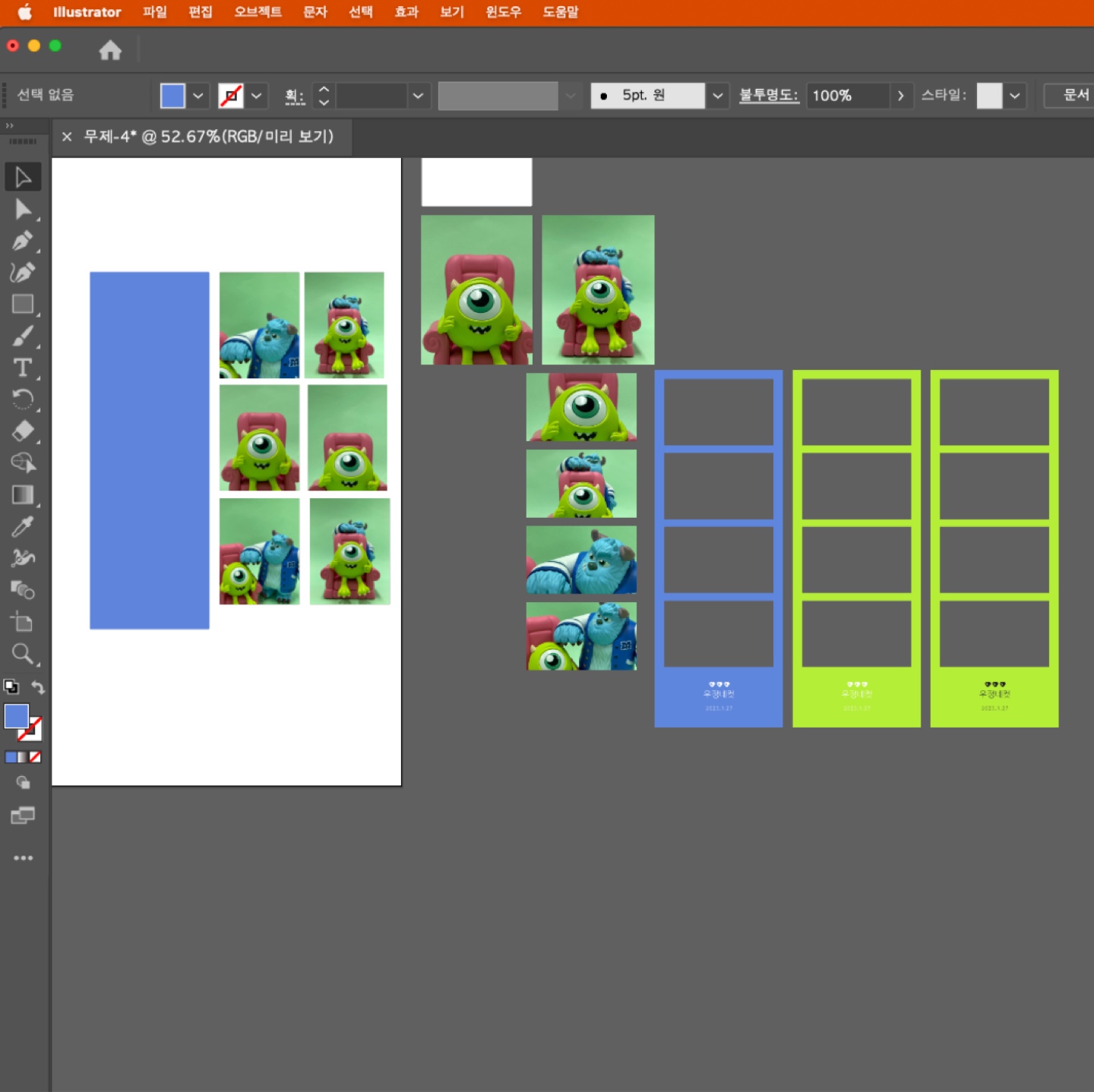1094x1092 pixels.
Task: Open the 보기 menu
Action: 452,12
